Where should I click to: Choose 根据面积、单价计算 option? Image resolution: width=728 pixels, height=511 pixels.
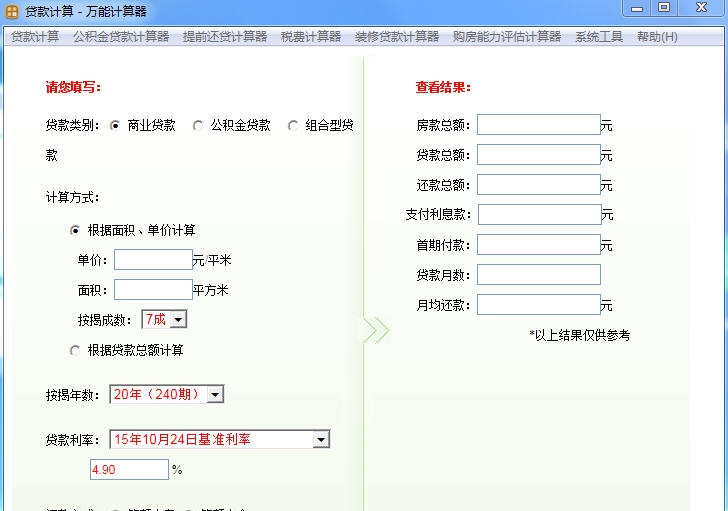point(75,230)
